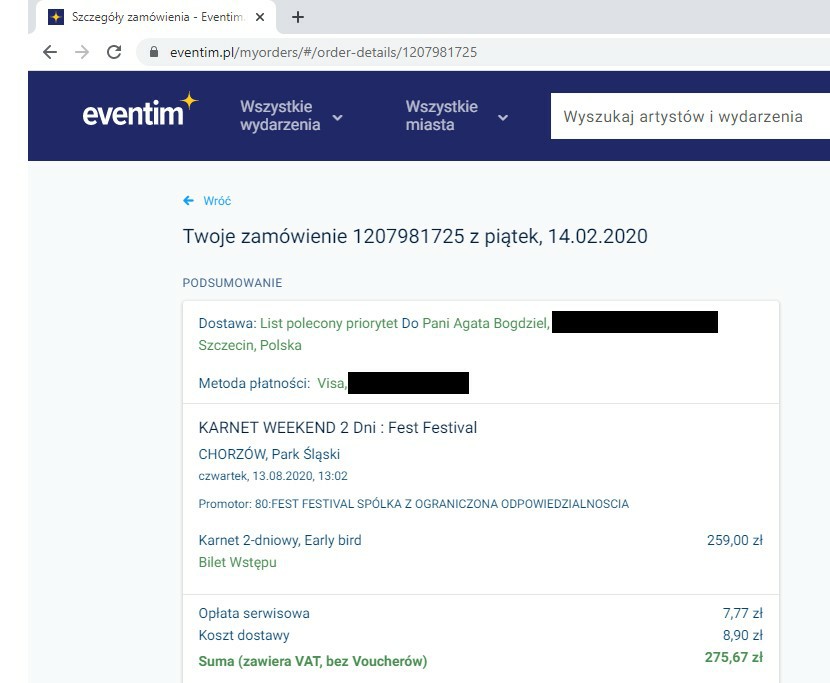Close the Szczegóły zamówienia tab

click(260, 17)
